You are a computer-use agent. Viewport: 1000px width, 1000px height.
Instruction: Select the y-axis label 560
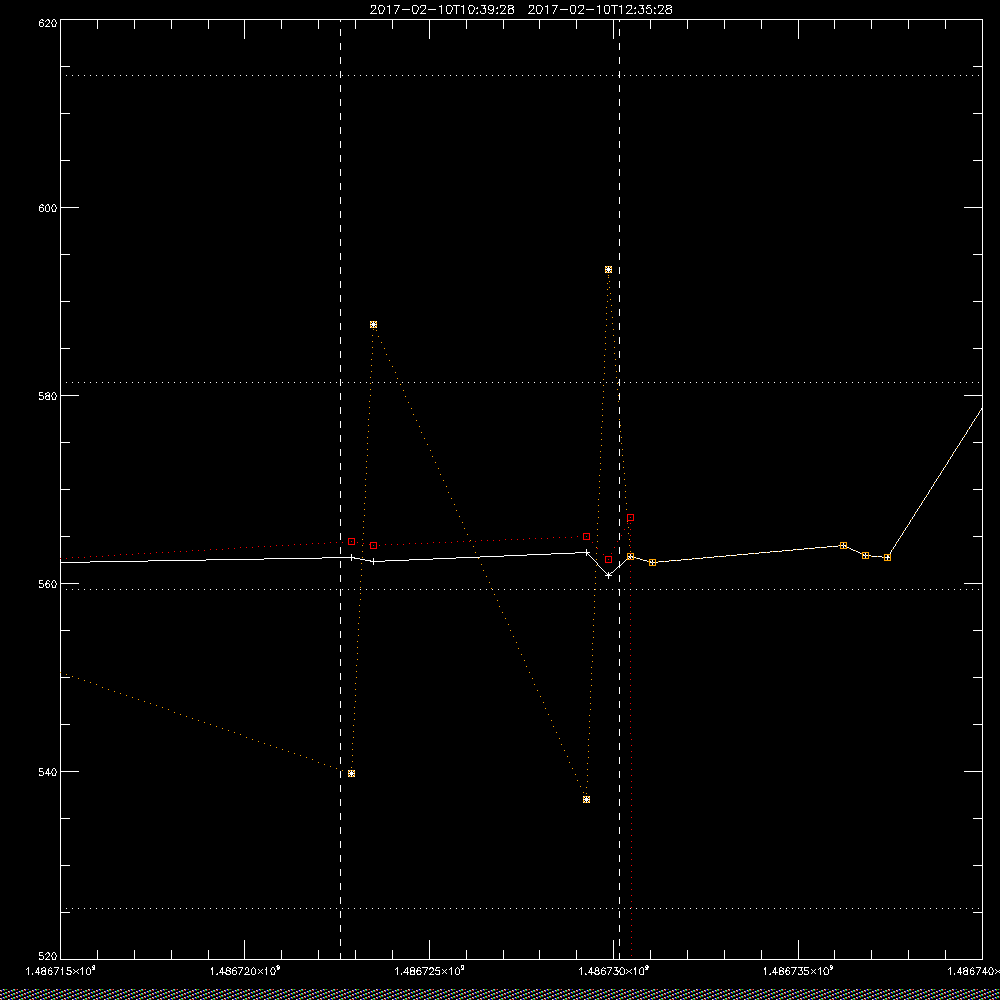[x=48, y=584]
